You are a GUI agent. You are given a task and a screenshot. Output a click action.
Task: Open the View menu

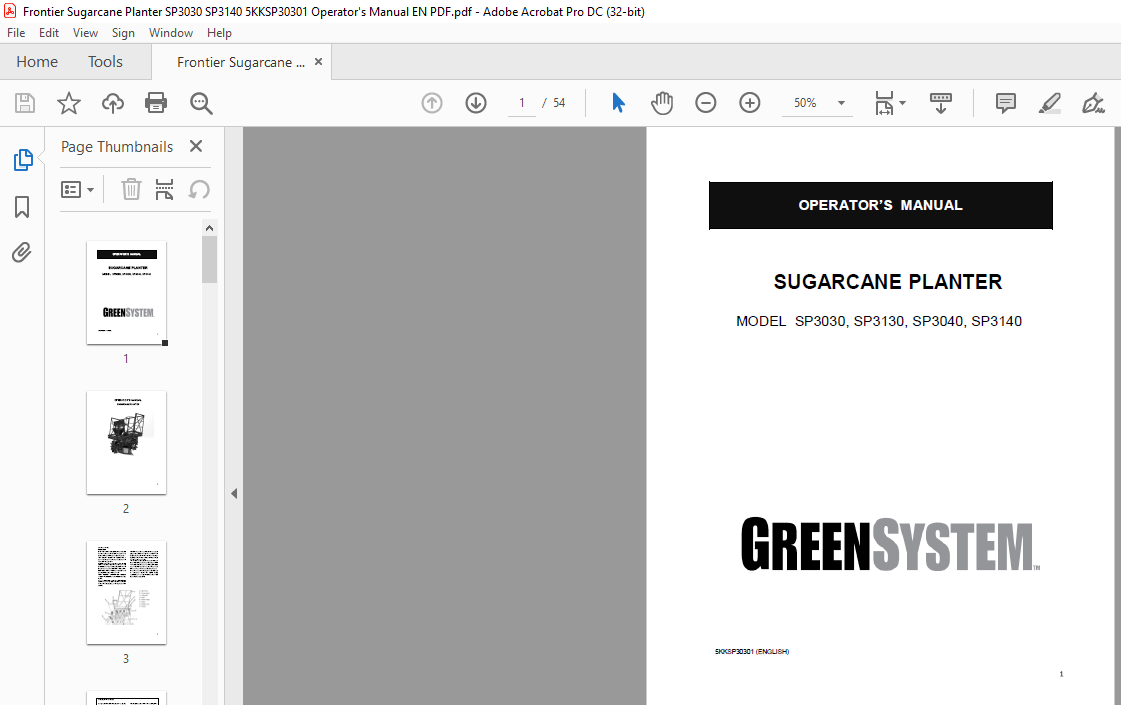85,33
